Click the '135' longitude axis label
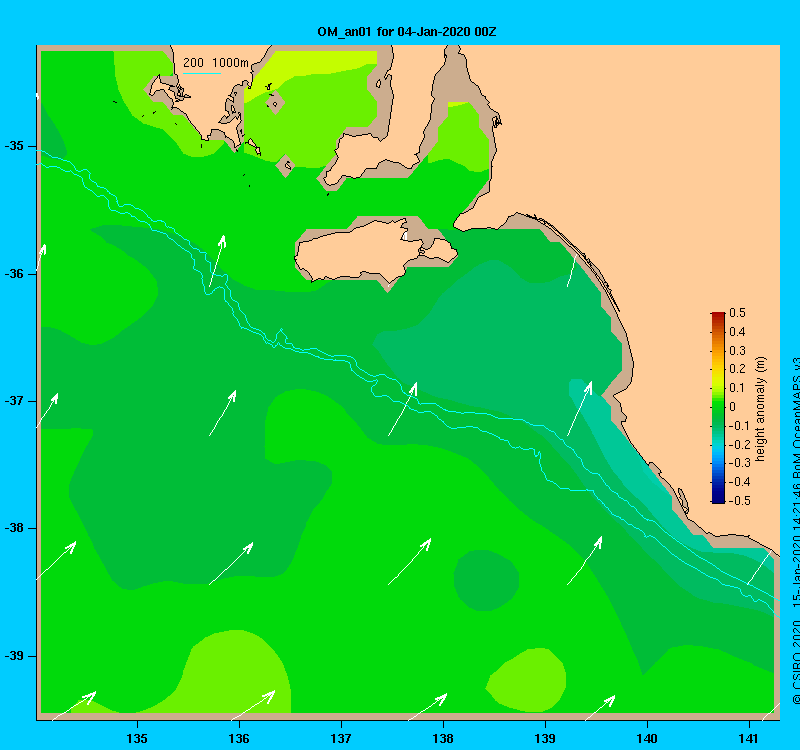800x750 pixels. pyautogui.click(x=137, y=738)
